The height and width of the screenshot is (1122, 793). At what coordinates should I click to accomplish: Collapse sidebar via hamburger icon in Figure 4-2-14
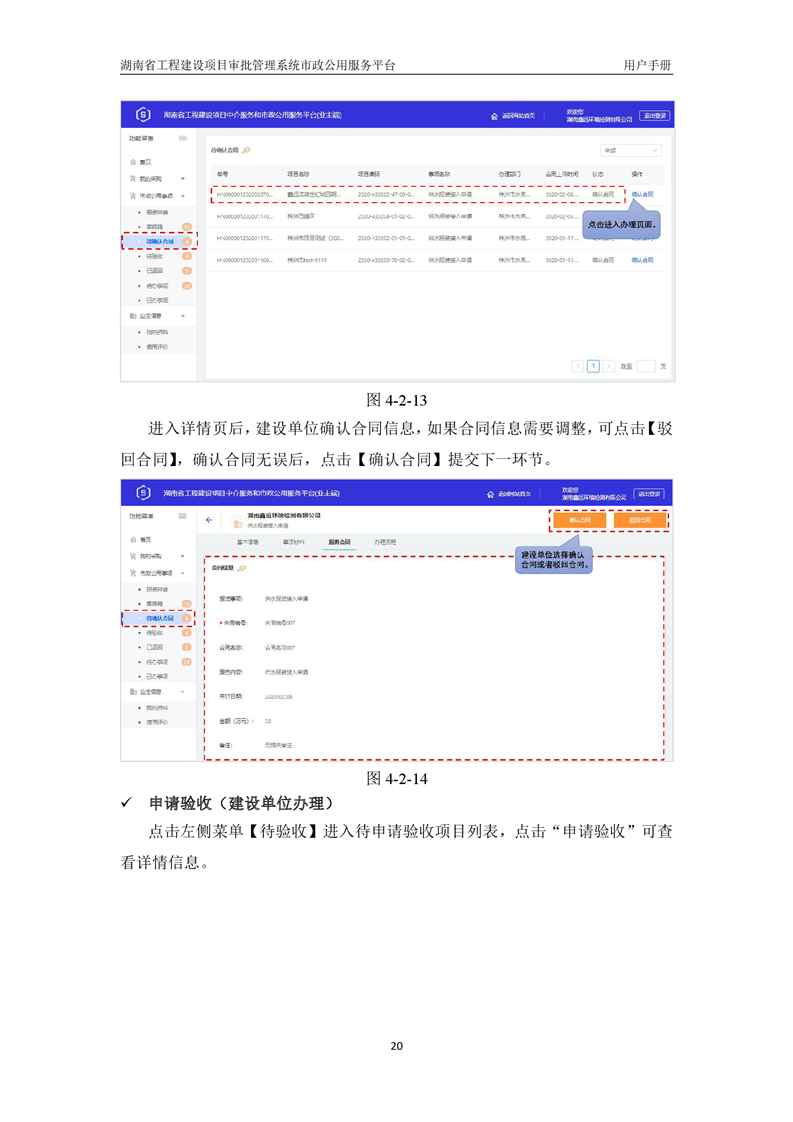183,516
